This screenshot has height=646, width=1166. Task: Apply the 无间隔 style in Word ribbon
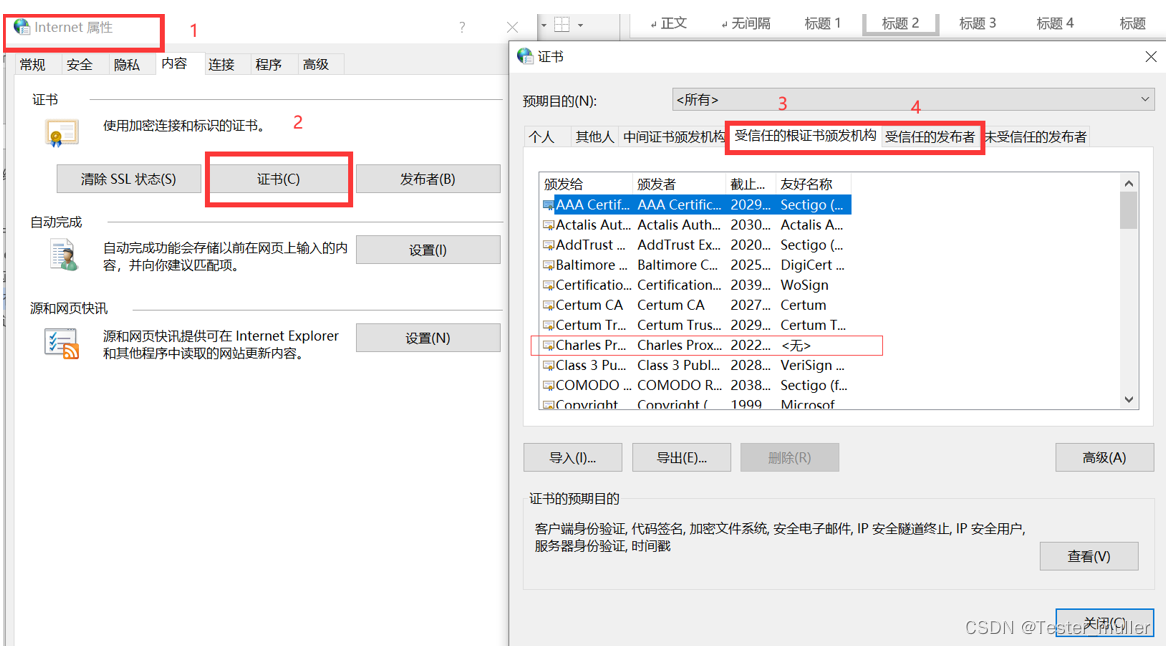(746, 23)
